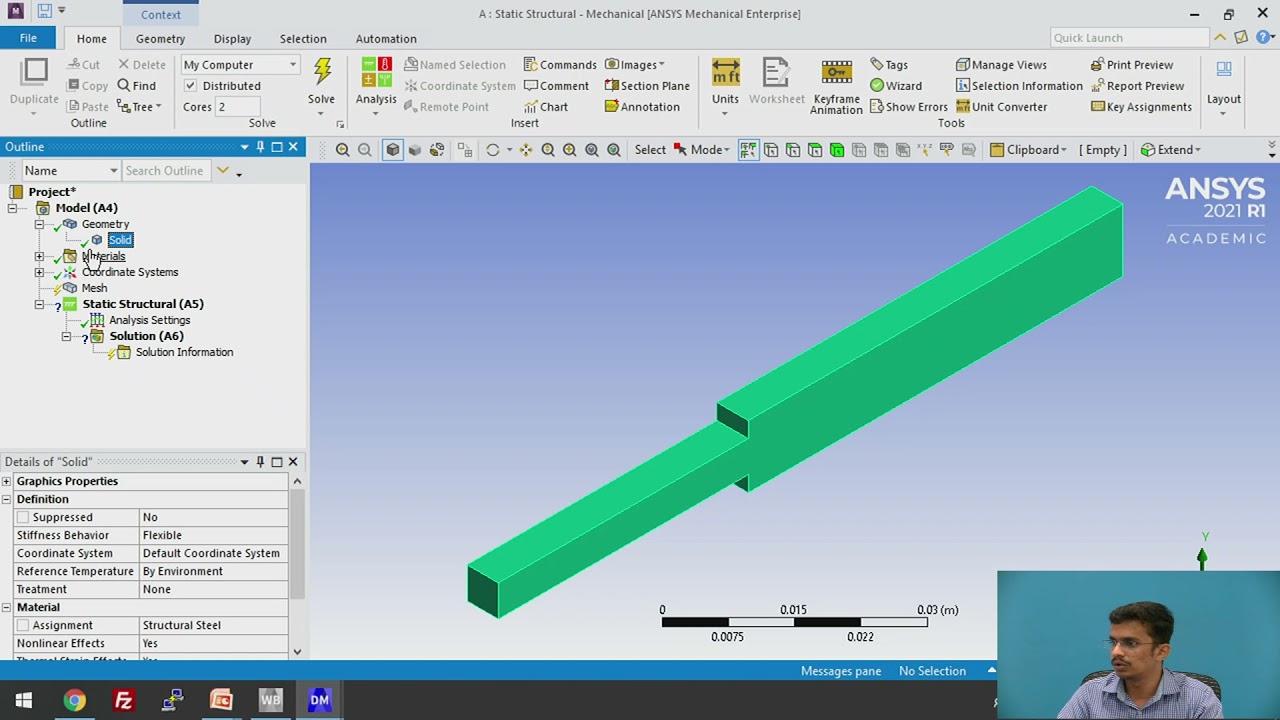
Task: Switch to the Selection ribbon tab
Action: tap(303, 39)
